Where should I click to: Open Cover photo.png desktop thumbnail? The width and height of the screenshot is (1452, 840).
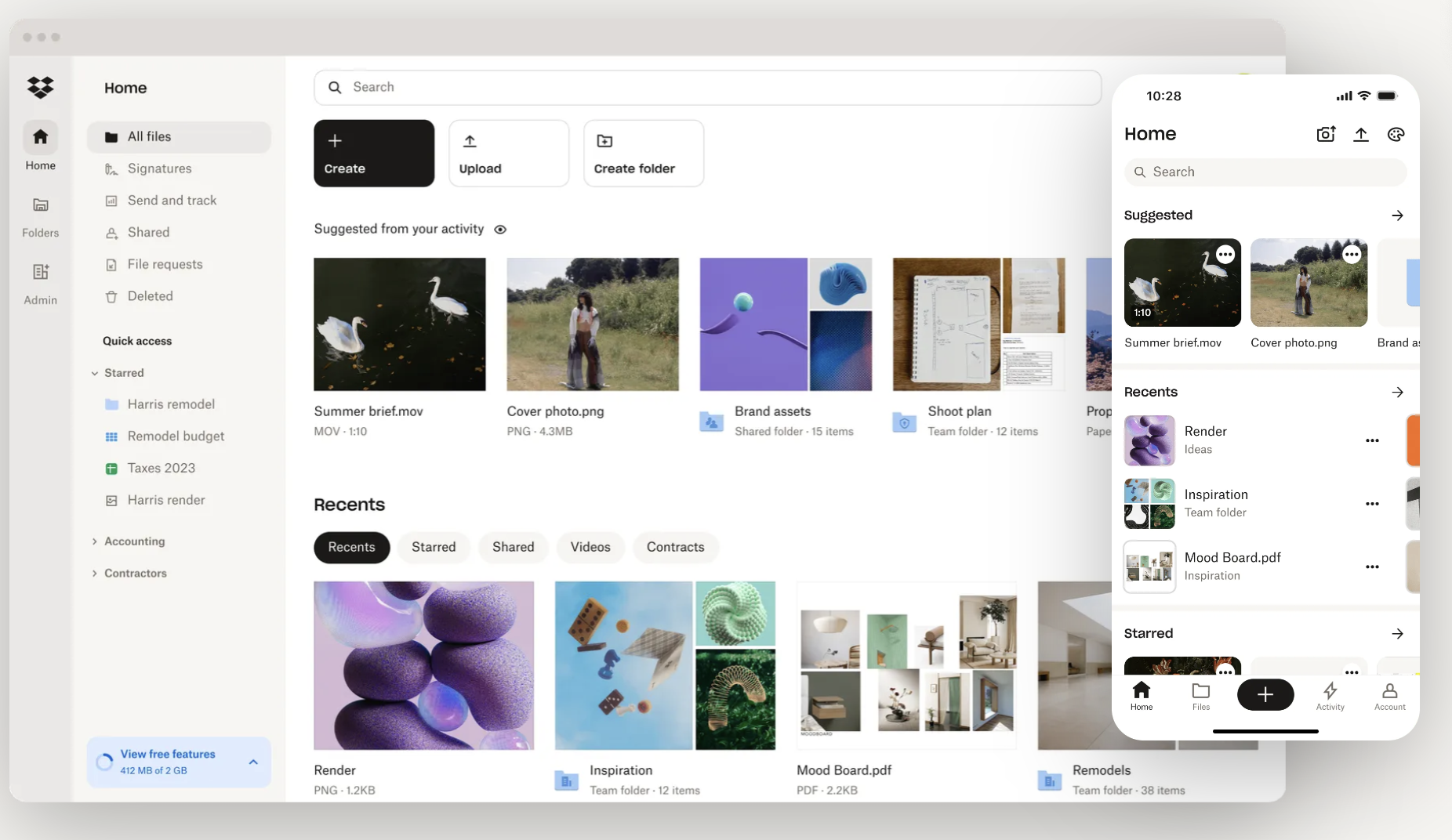pos(593,324)
